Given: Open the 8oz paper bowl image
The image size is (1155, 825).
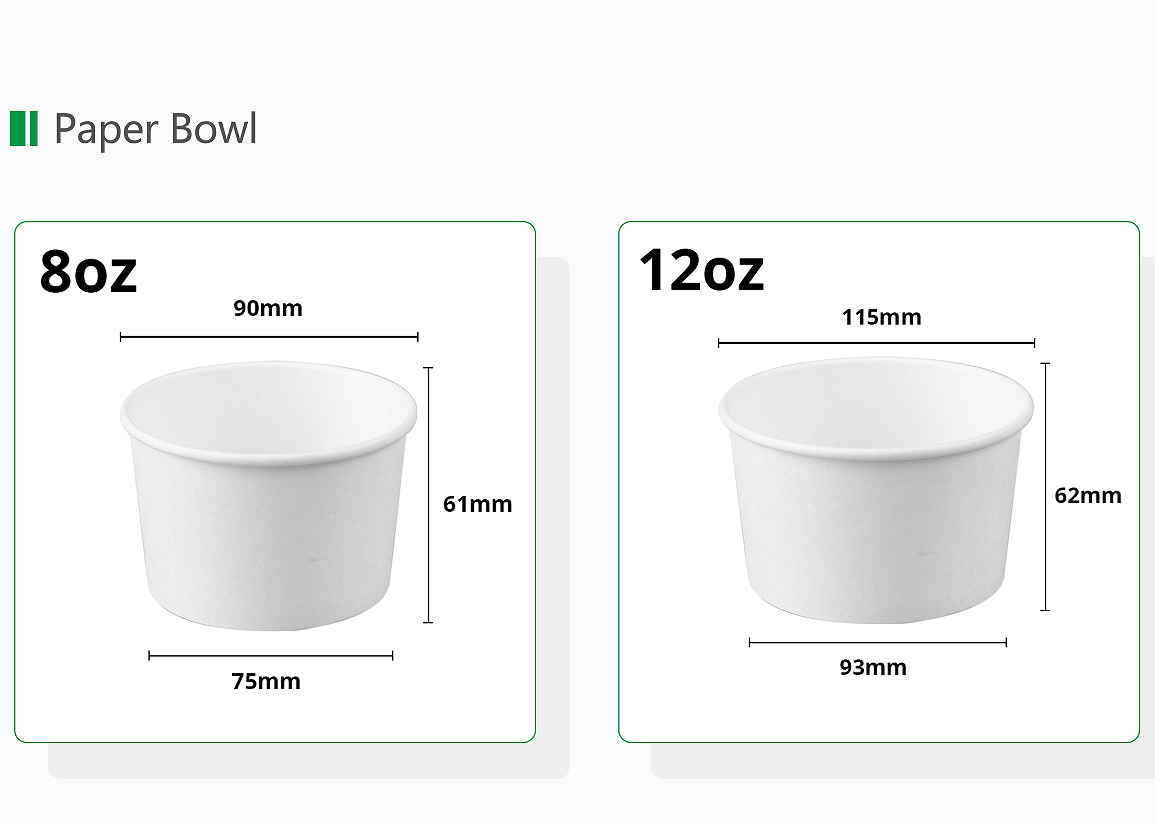Looking at the screenshot, I should (269, 495).
